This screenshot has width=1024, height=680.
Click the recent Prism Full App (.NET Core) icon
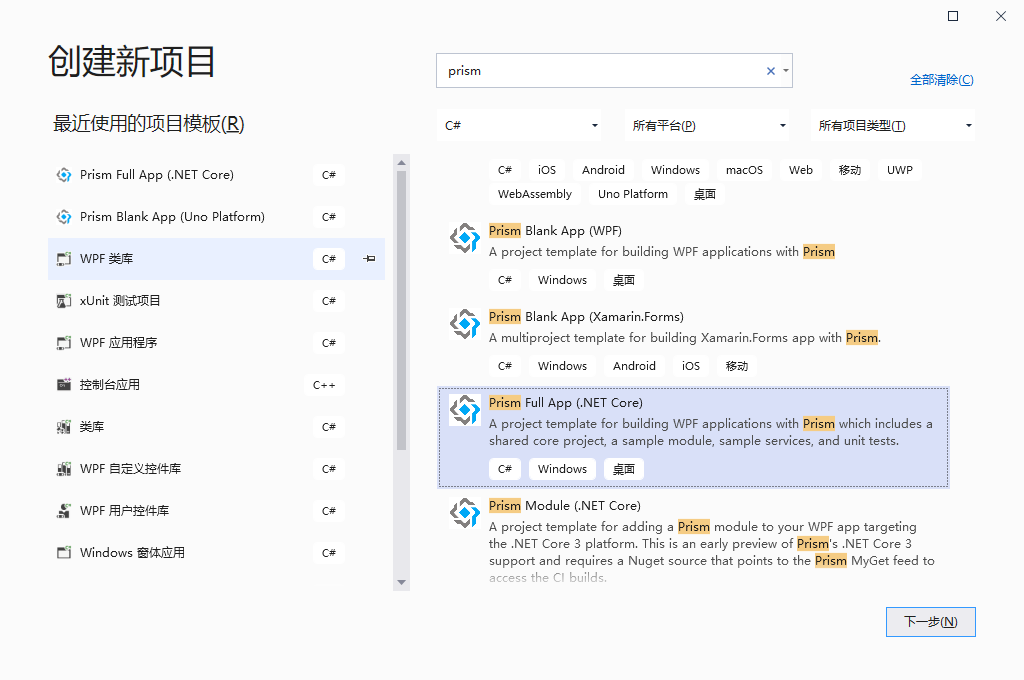tap(64, 175)
